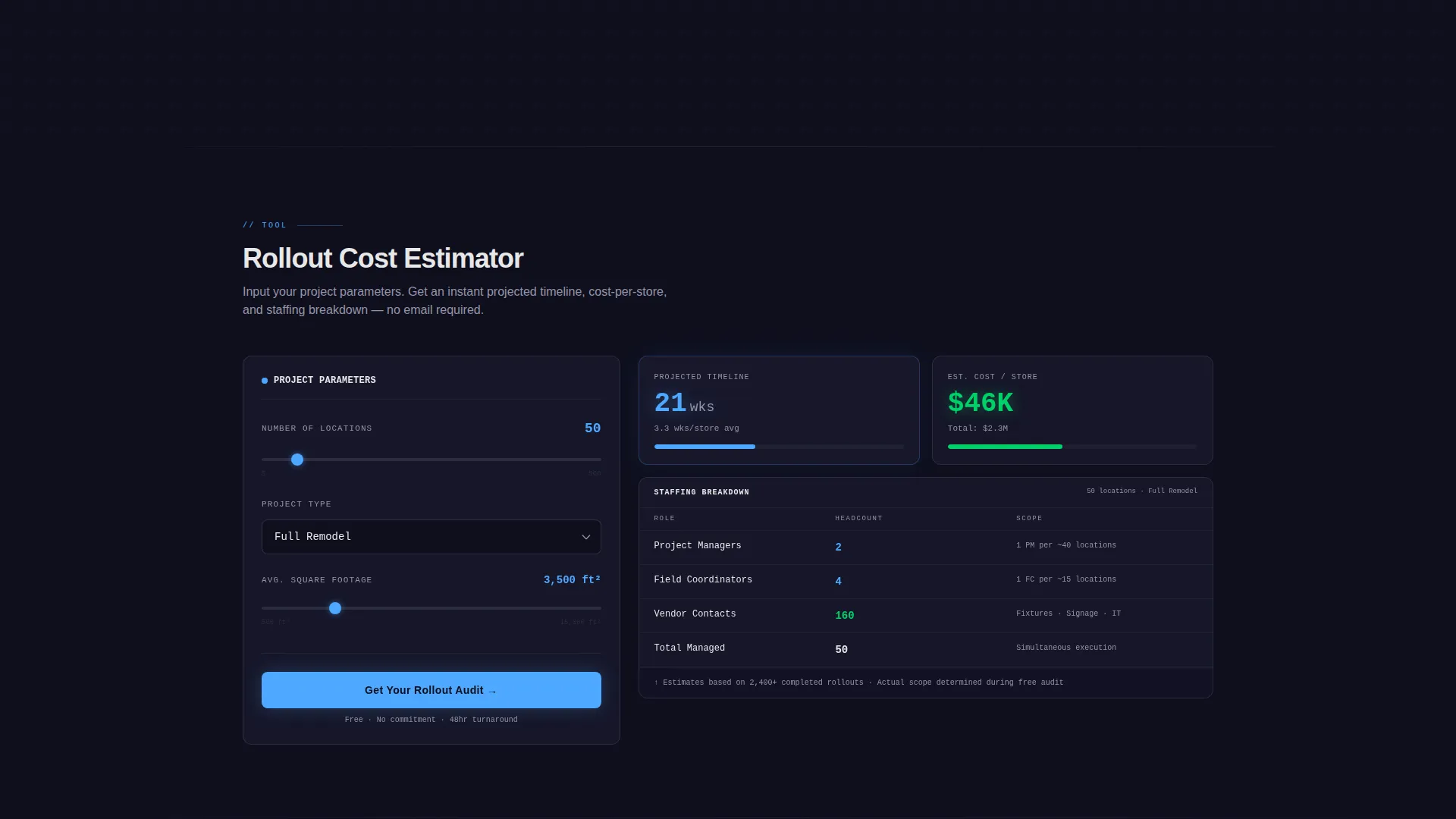1456x819 pixels.
Task: Click the Avg. Square Footage label
Action: pos(317,580)
